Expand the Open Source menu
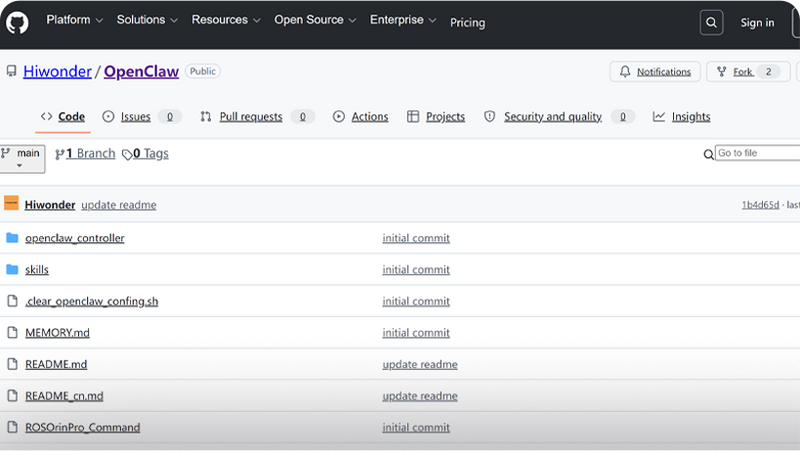This screenshot has height=451, width=800. [315, 20]
